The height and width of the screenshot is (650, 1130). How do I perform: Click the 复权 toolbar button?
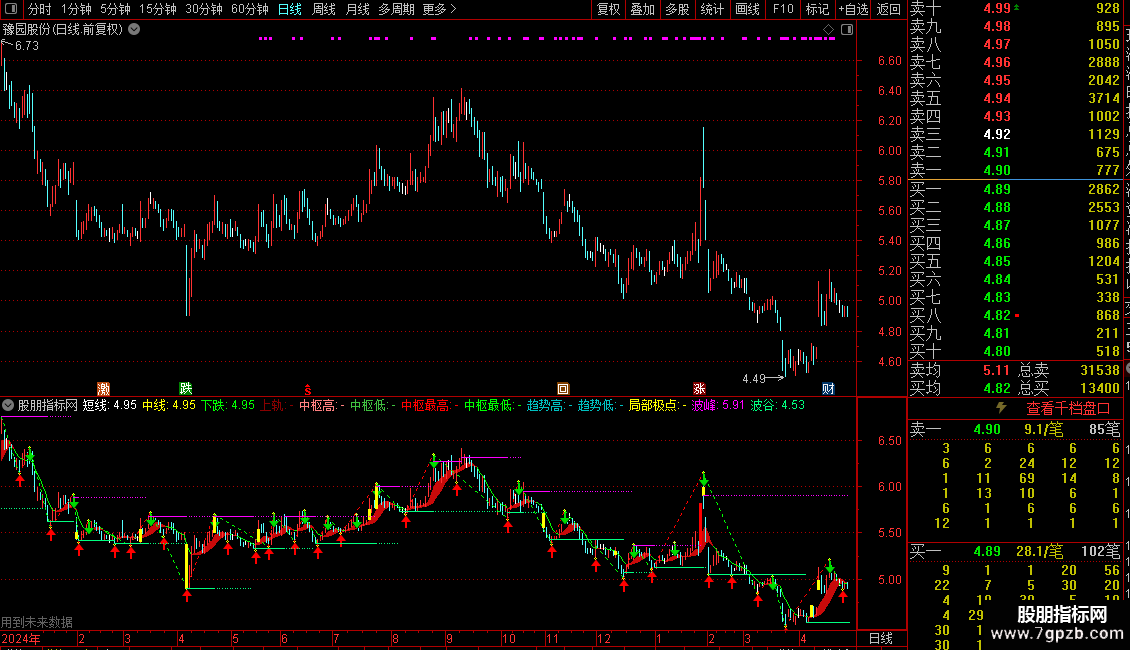[x=608, y=9]
